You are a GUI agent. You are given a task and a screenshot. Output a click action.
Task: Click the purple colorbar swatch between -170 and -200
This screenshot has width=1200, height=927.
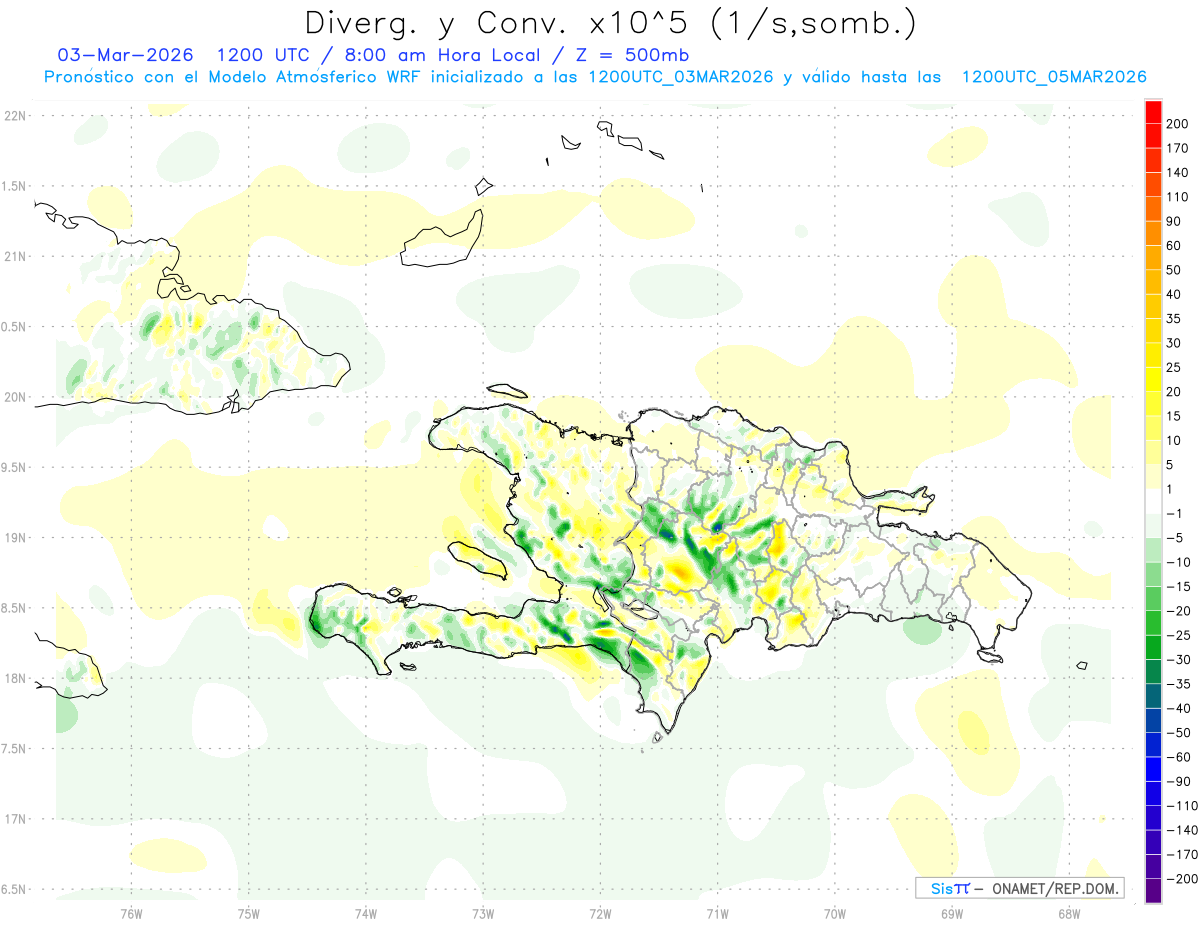(1154, 866)
